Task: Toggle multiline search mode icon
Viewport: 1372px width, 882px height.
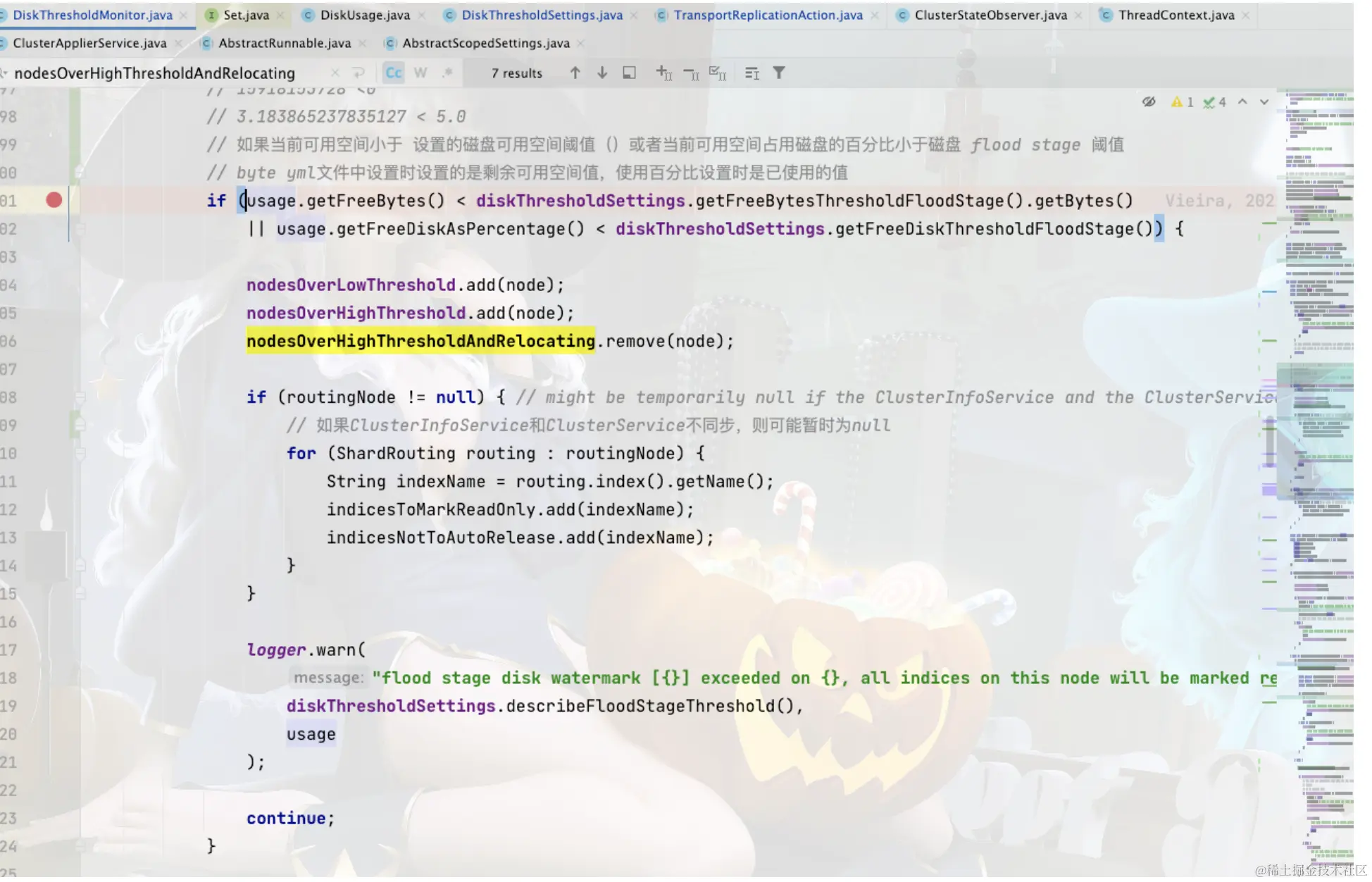Action: click(x=358, y=73)
